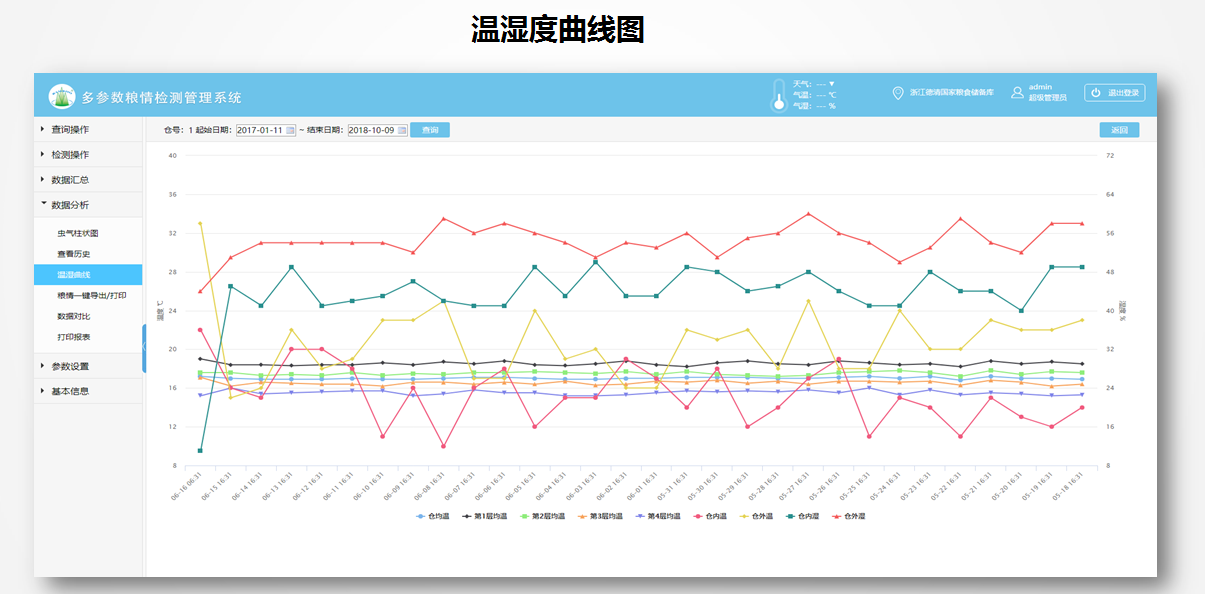Toggle the 第1层均温 legend series
This screenshot has height=594, width=1205.
(485, 517)
